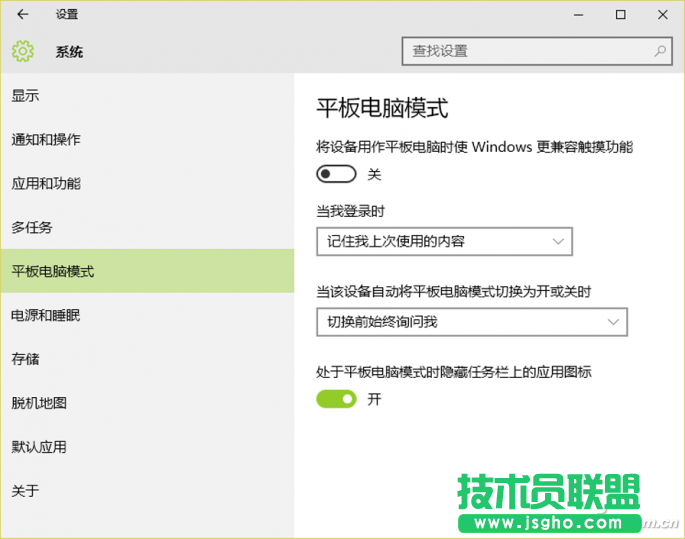Open 脱机地图 settings page
Screen dimensions: 685x539
(x=40, y=403)
